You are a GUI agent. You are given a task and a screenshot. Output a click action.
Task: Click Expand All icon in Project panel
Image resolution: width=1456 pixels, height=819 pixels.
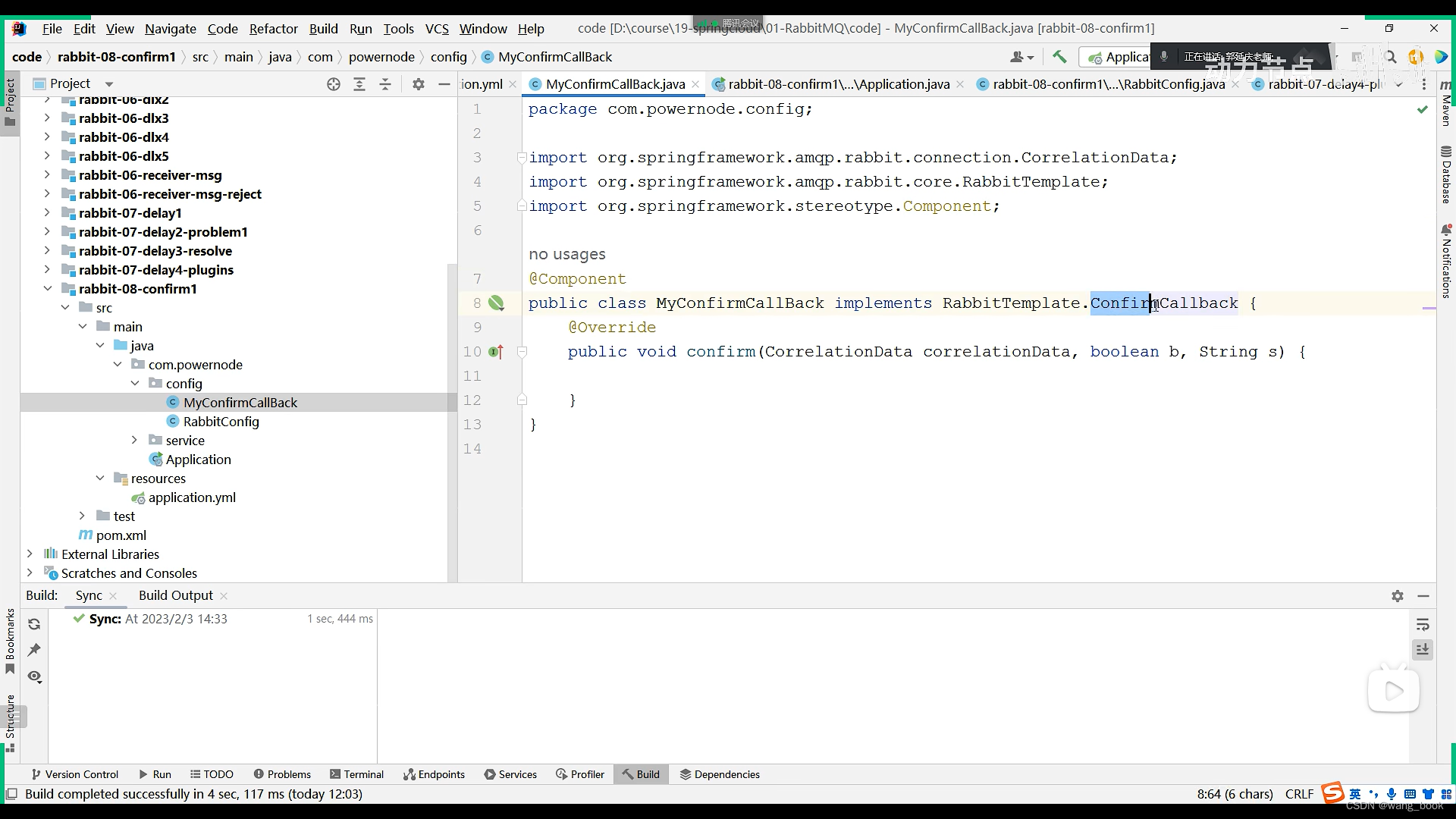(359, 84)
